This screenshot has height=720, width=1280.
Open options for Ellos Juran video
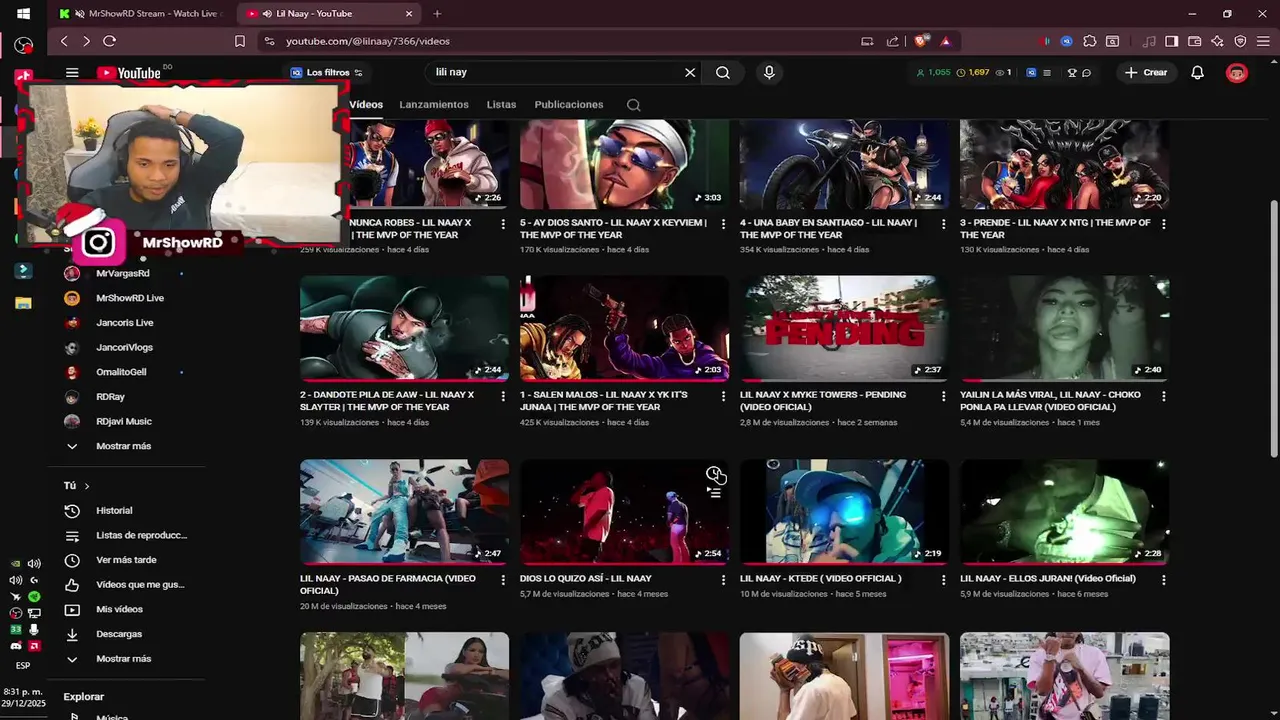pyautogui.click(x=1163, y=580)
